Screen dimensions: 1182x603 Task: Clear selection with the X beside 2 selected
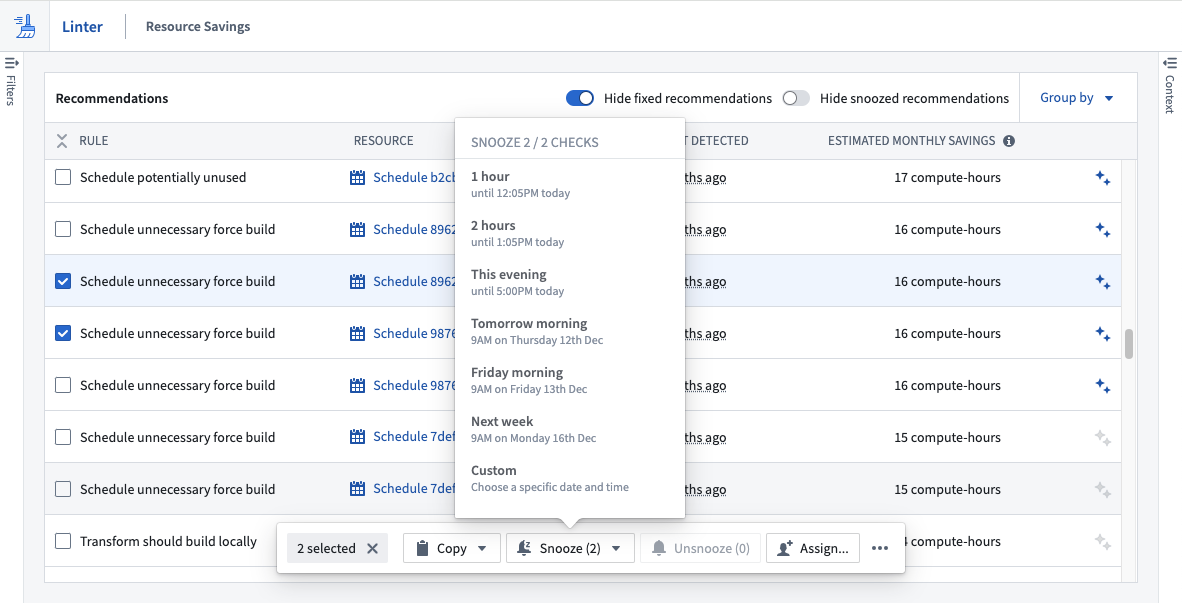[x=372, y=549]
